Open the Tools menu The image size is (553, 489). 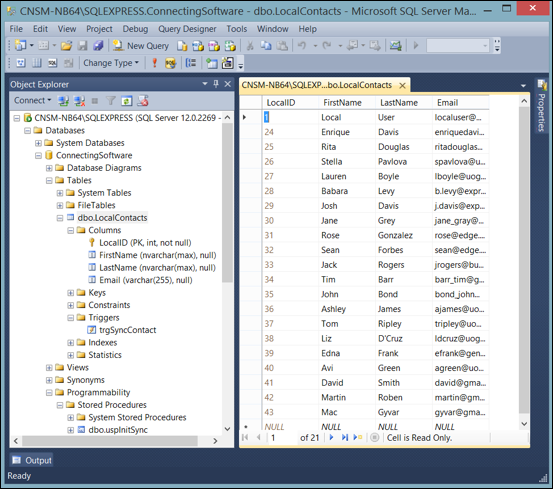tap(237, 29)
